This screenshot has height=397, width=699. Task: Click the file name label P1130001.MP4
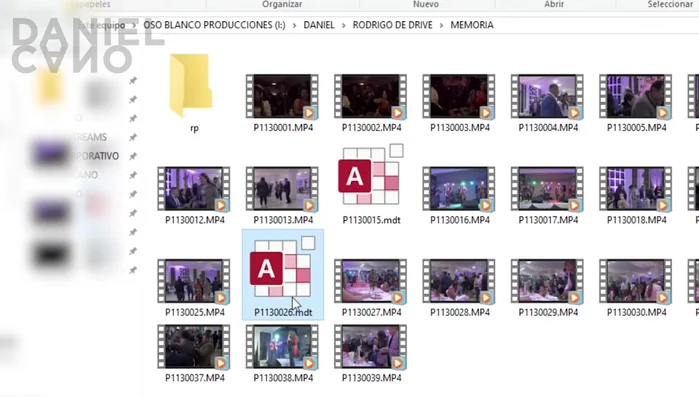[283, 127]
